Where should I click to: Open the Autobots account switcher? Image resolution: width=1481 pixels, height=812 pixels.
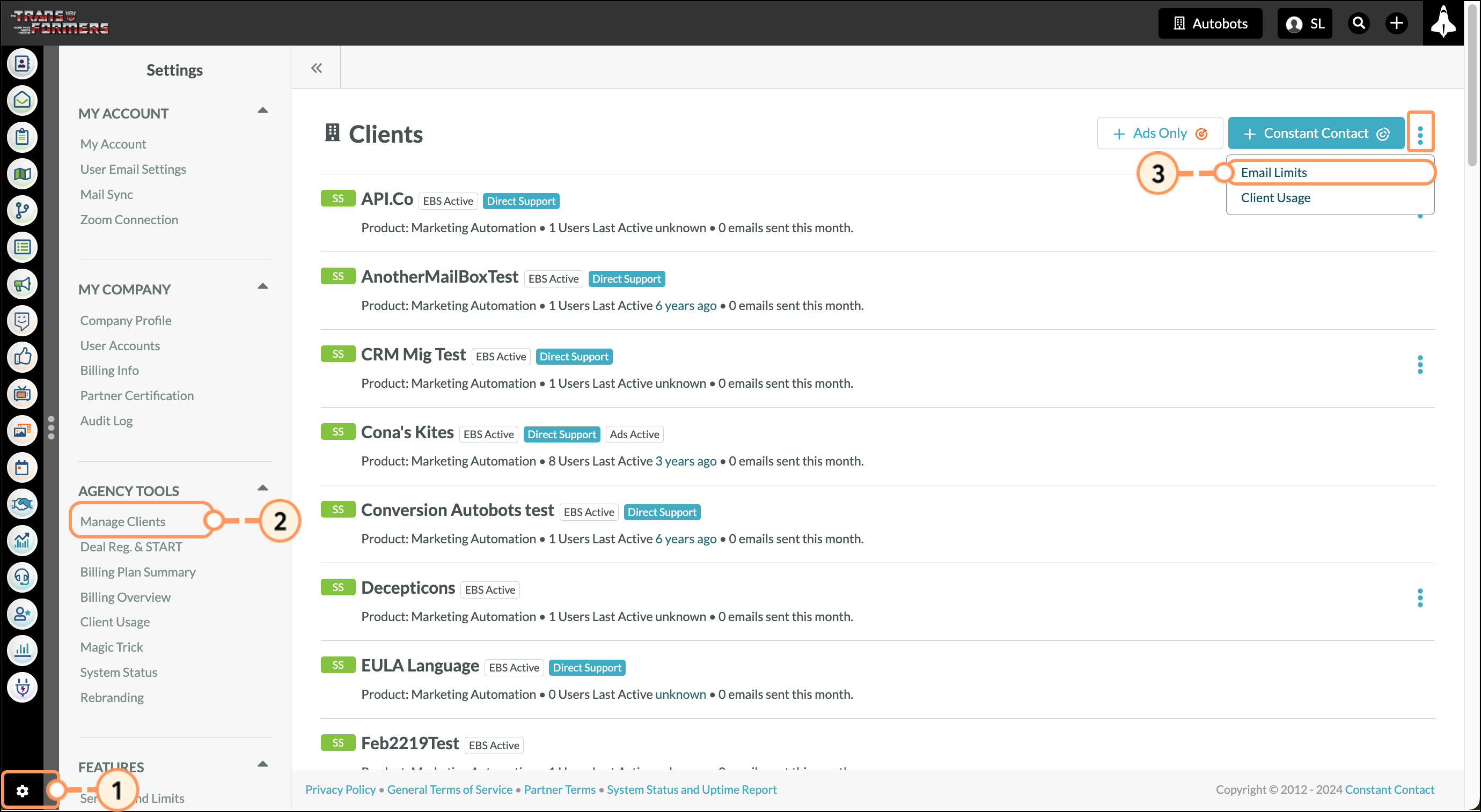tap(1209, 23)
